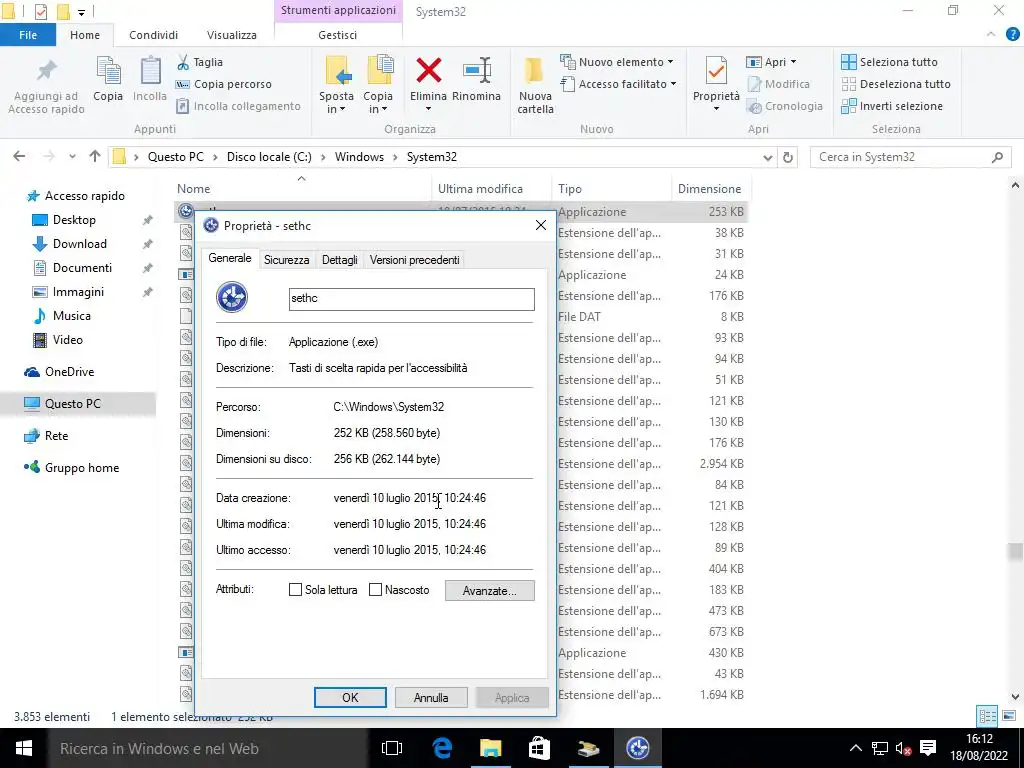Viewport: 1024px width, 768px height.
Task: Collapse the ribbon with the chevron
Action: pyautogui.click(x=991, y=35)
